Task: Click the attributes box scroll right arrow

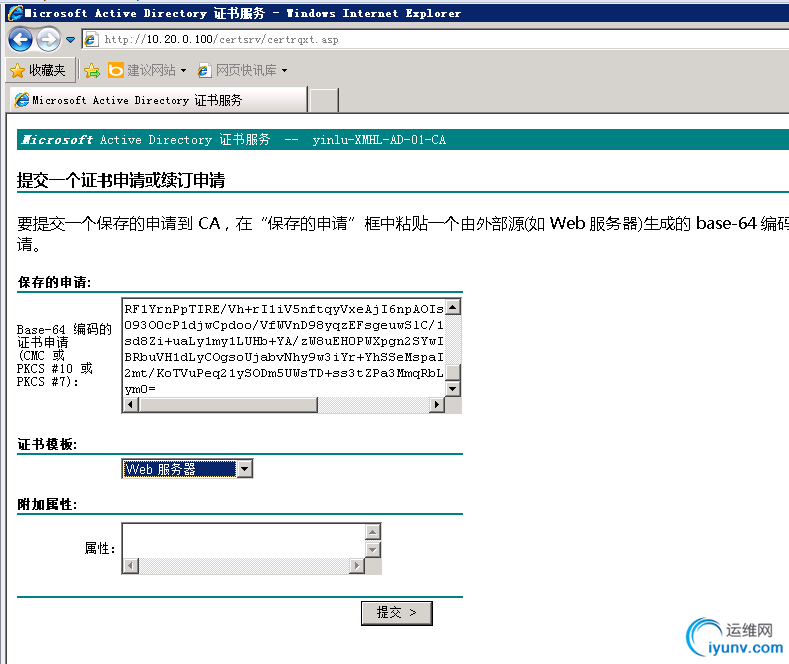Action: coord(357,565)
